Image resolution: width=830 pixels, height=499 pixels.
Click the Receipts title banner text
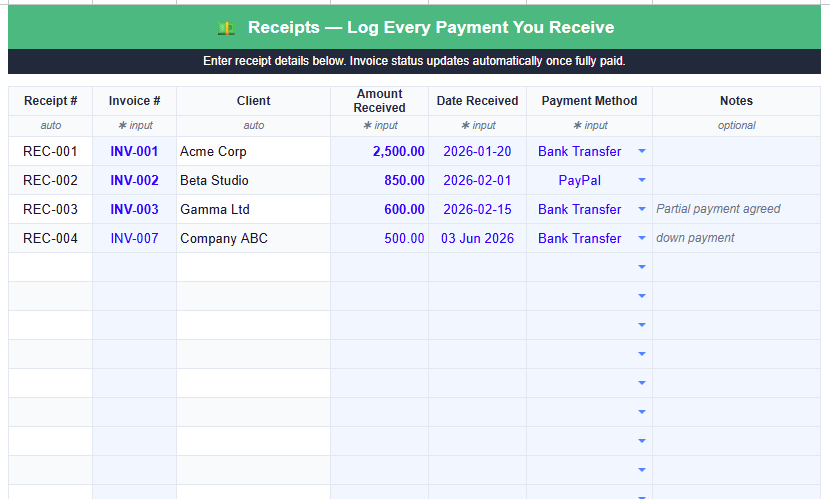click(431, 28)
